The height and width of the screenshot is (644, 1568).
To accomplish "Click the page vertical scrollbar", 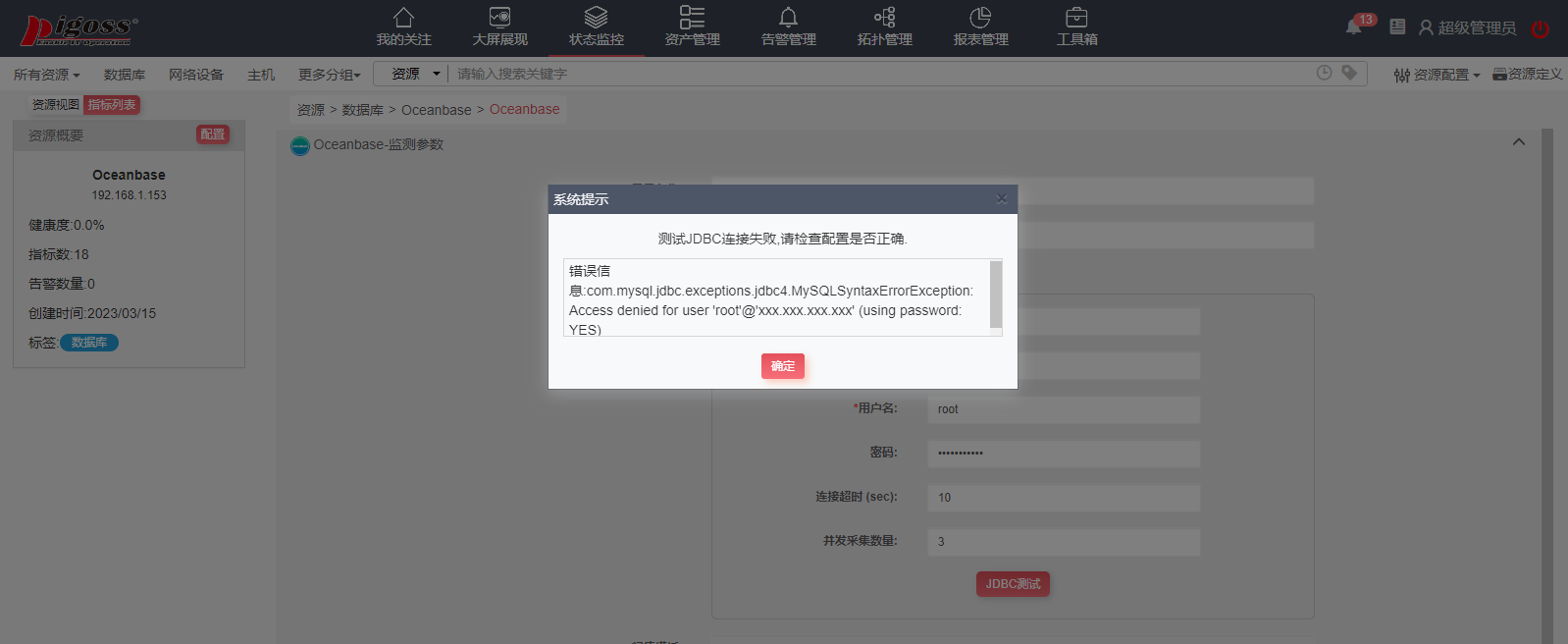I will coord(1547,386).
